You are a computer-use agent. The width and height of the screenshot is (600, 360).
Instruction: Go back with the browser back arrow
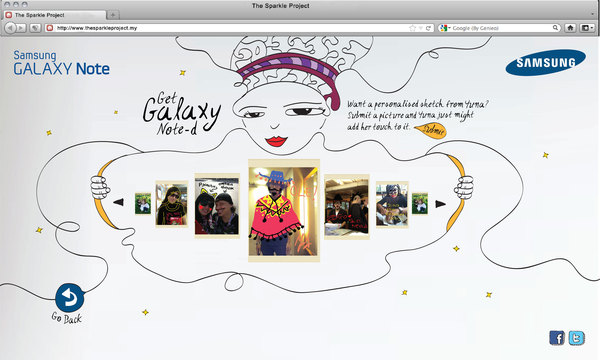click(x=10, y=28)
